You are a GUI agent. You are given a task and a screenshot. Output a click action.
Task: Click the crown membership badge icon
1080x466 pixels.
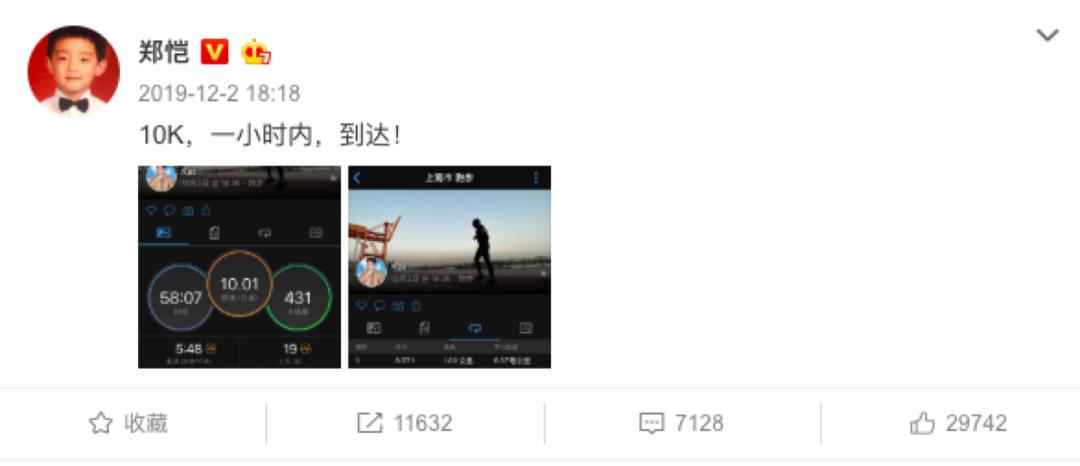(x=256, y=52)
